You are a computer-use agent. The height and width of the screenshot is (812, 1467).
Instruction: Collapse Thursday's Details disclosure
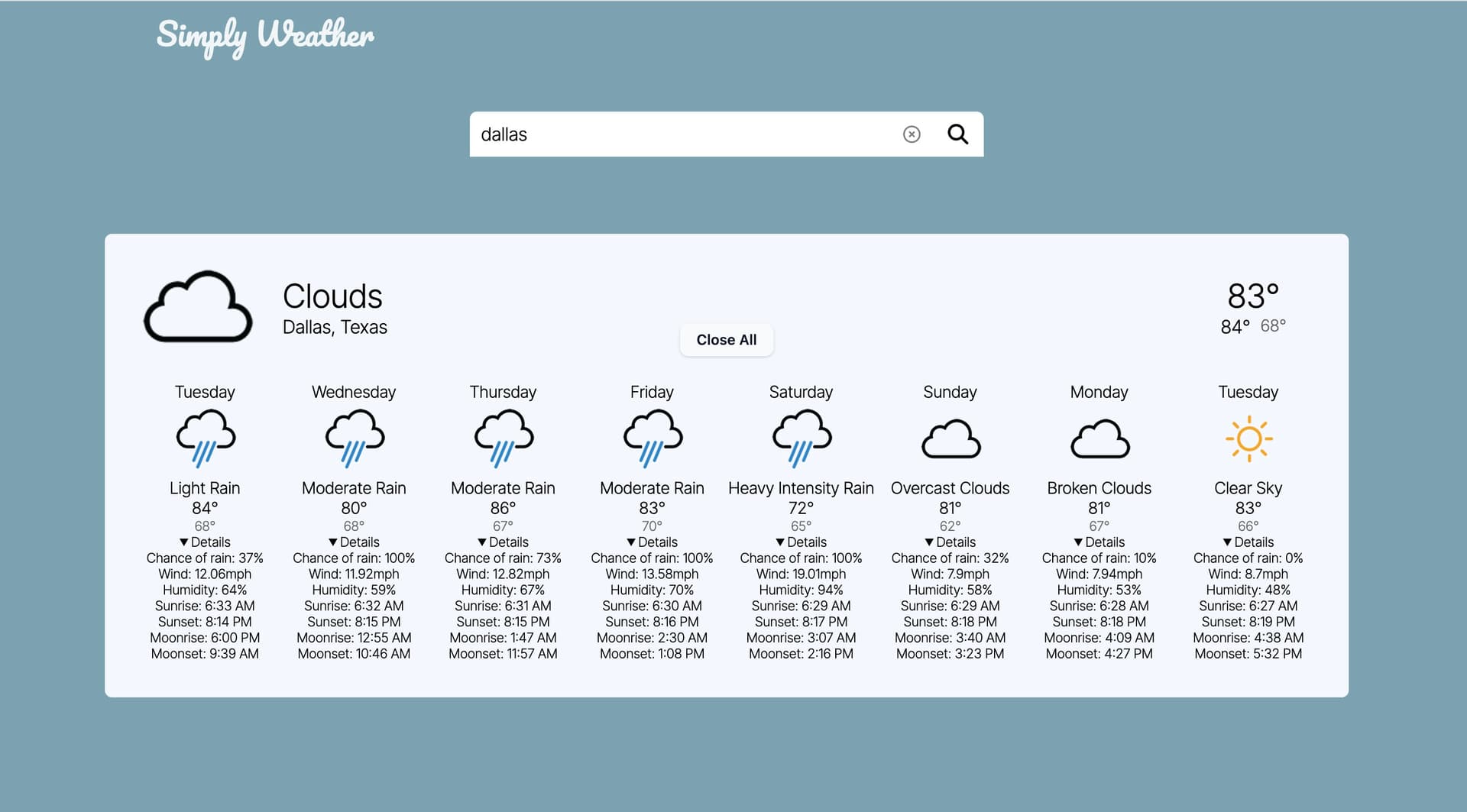click(502, 542)
